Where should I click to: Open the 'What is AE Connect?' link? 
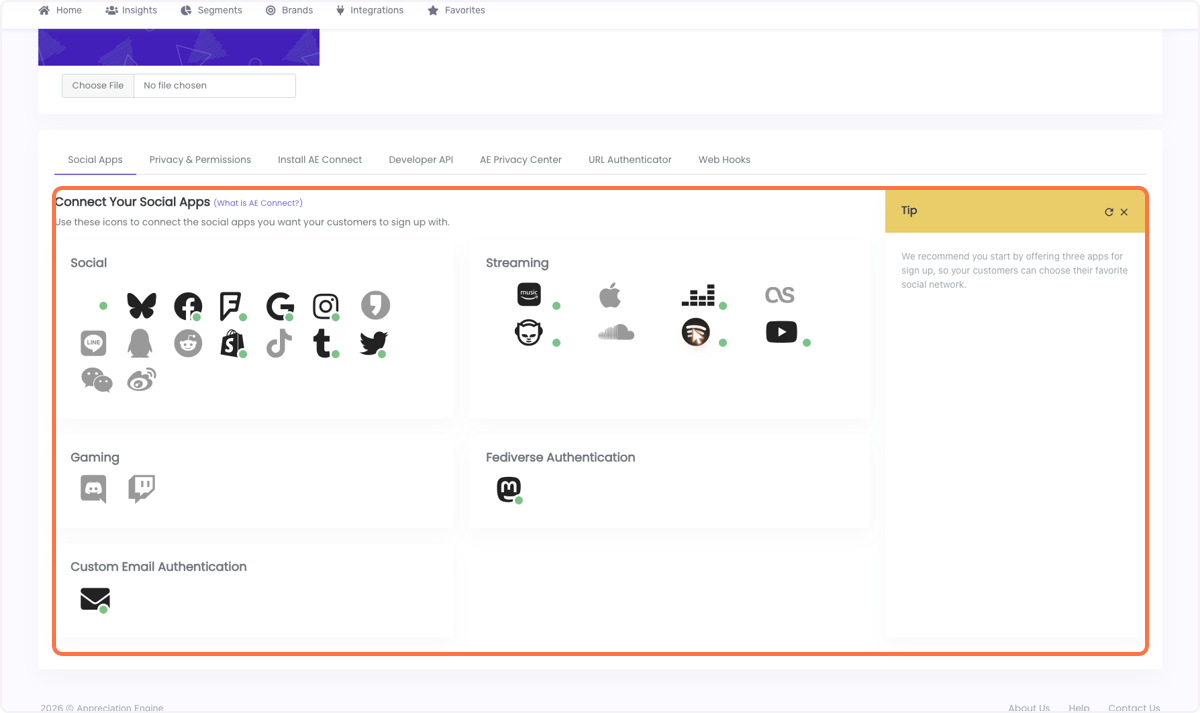[x=258, y=203]
